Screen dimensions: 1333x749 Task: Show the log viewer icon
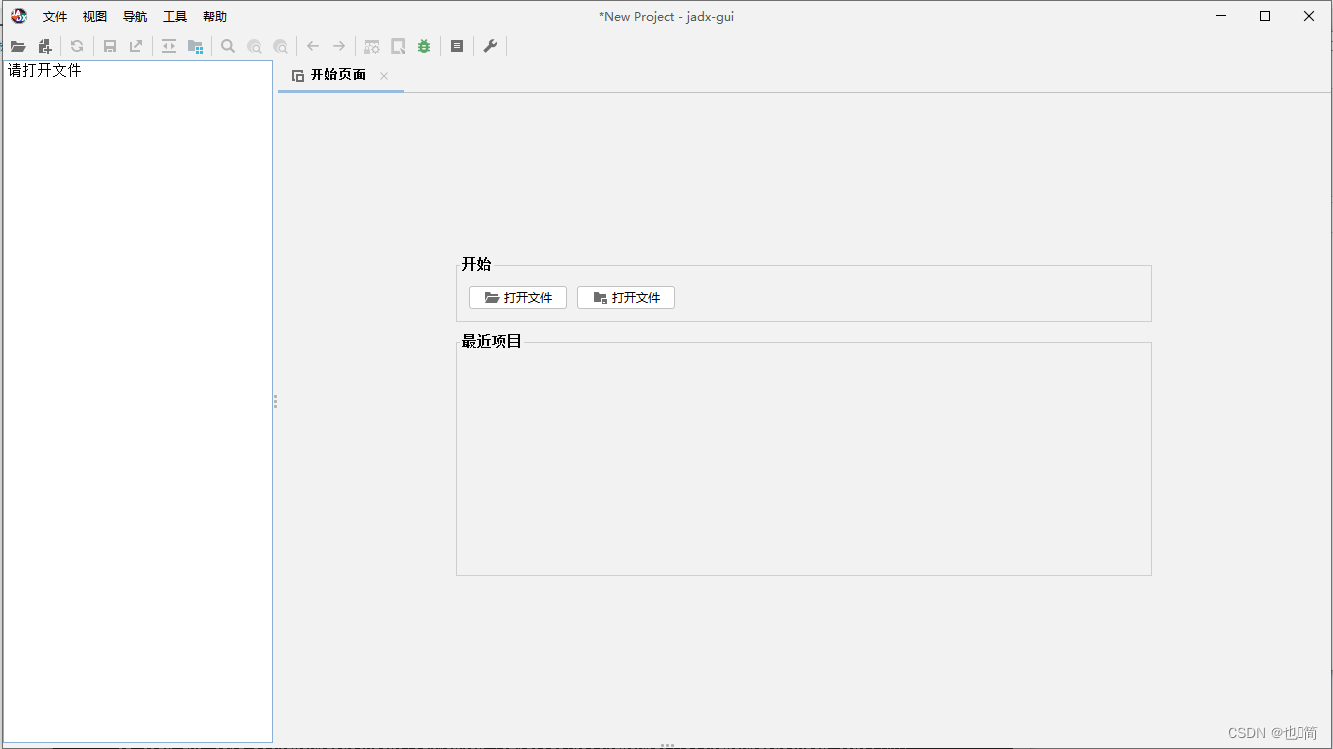click(457, 45)
